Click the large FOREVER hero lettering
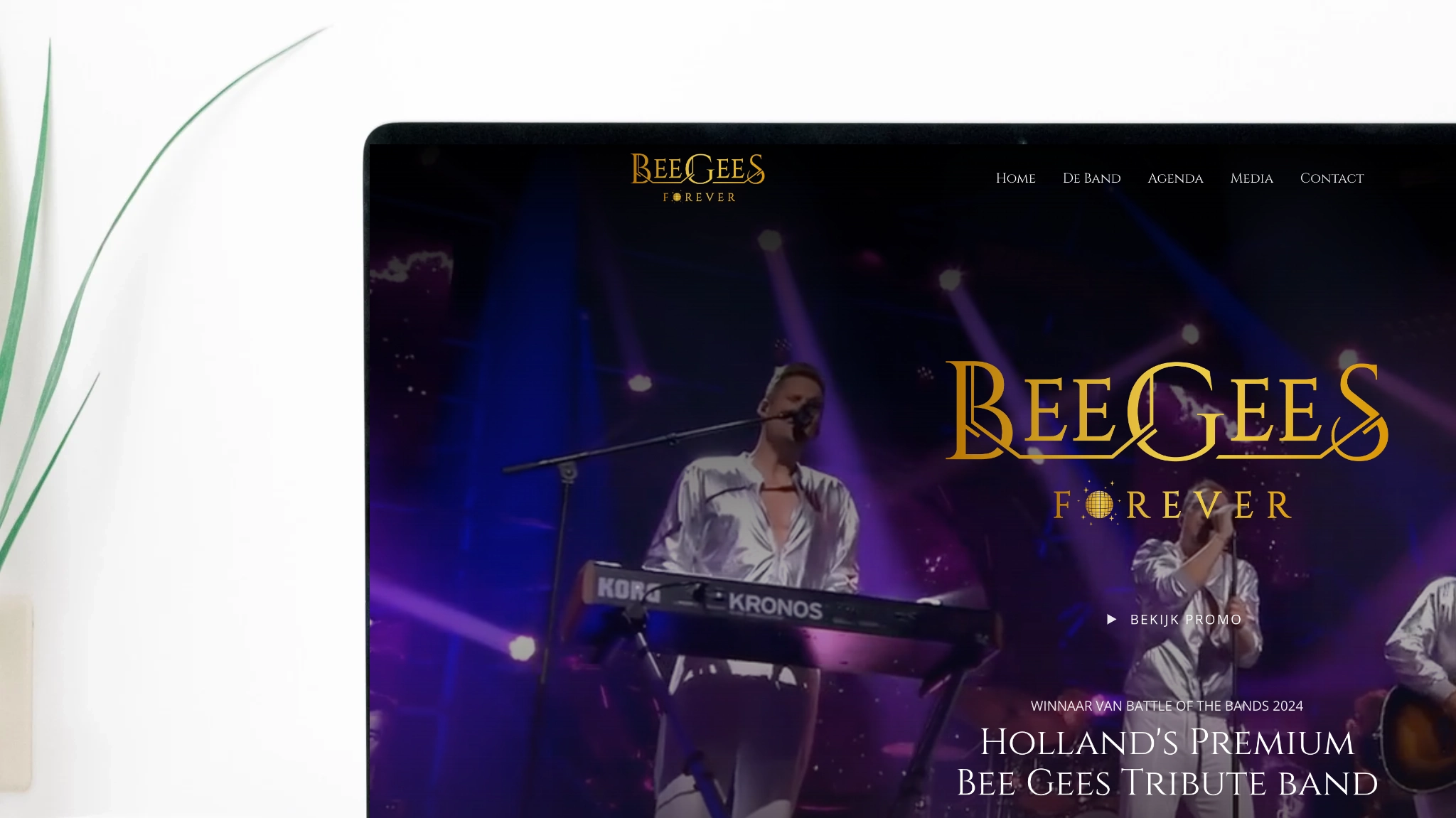1456x818 pixels. [1172, 505]
